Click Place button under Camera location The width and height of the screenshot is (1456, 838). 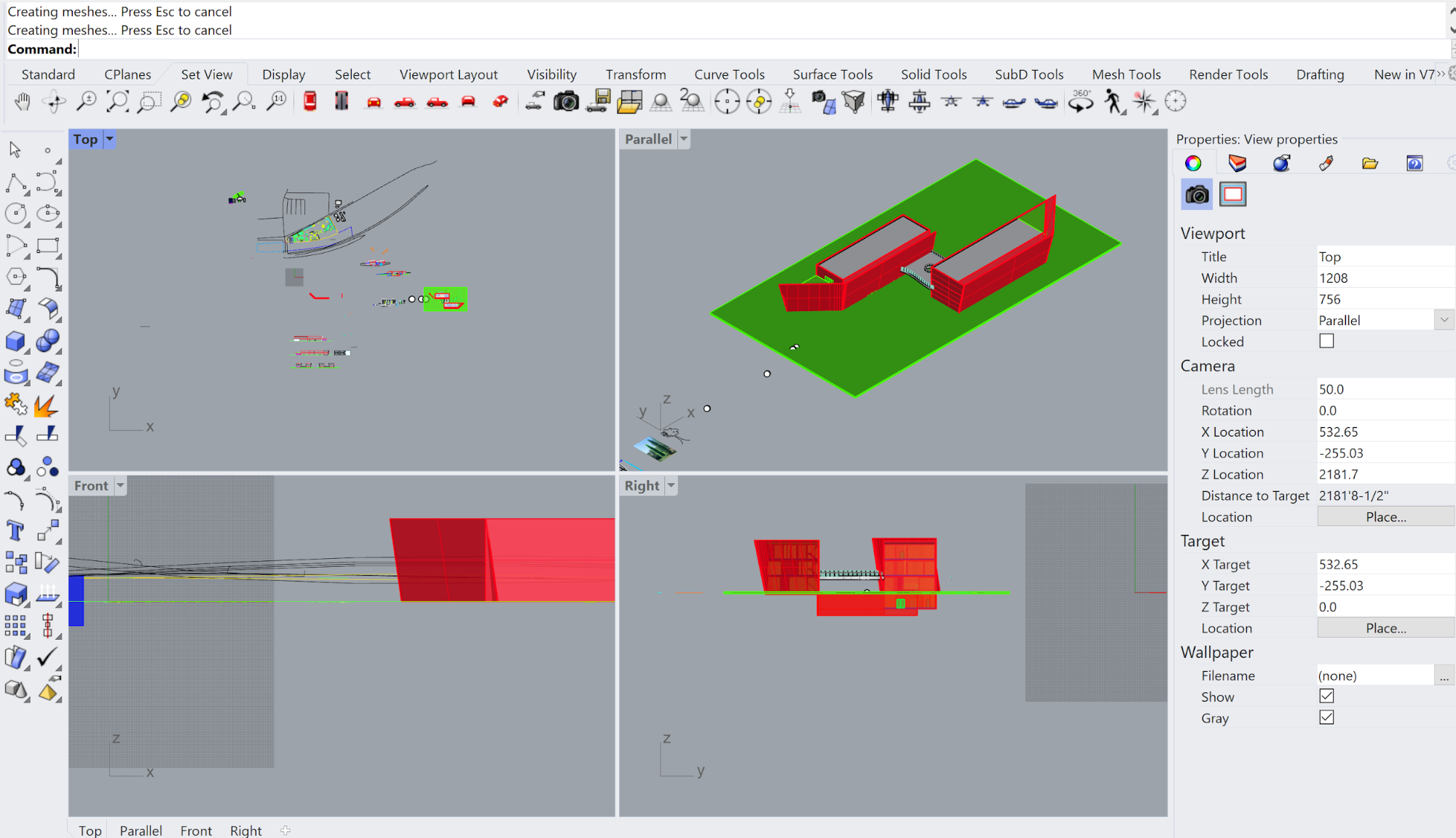tap(1385, 516)
